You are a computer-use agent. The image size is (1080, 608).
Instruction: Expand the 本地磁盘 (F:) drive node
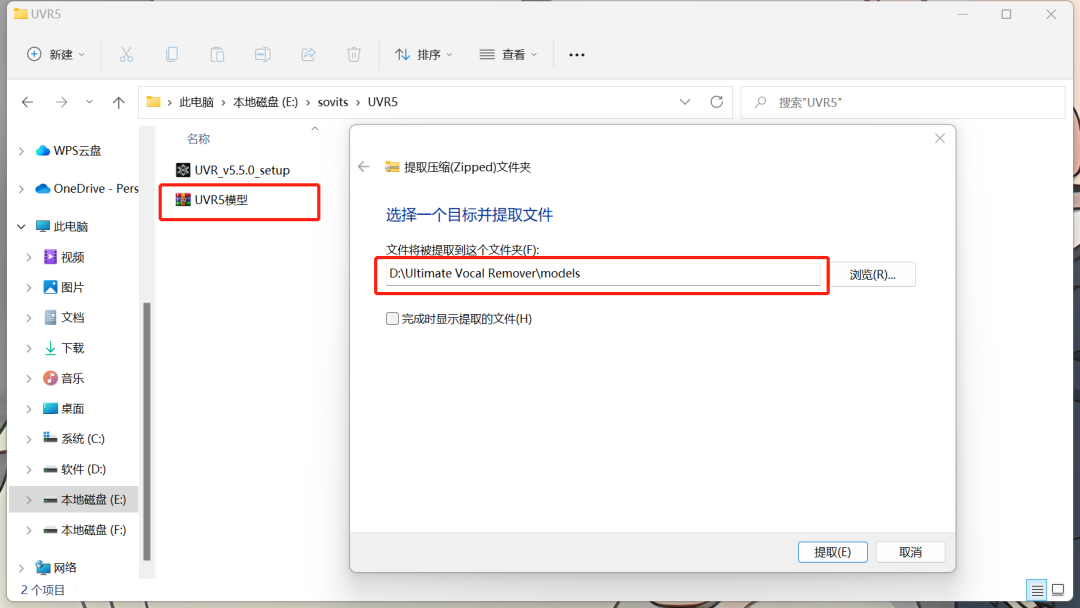coord(29,530)
